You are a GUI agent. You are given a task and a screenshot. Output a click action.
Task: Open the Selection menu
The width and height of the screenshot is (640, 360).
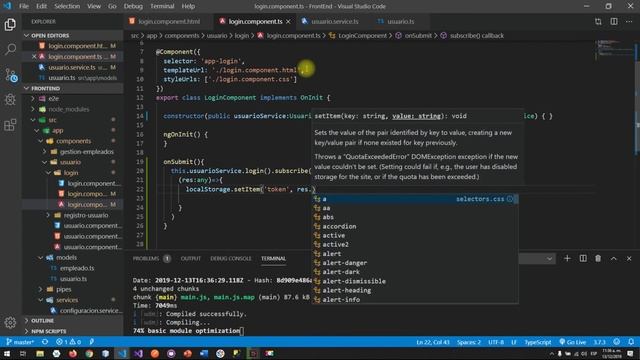(67, 6)
